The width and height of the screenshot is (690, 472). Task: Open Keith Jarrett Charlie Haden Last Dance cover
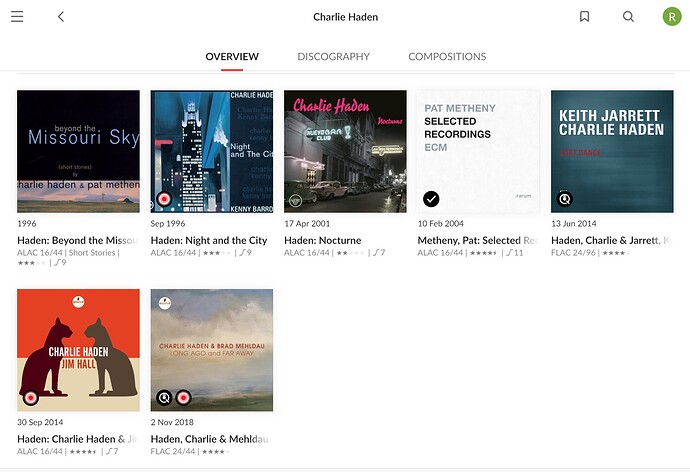pos(612,151)
